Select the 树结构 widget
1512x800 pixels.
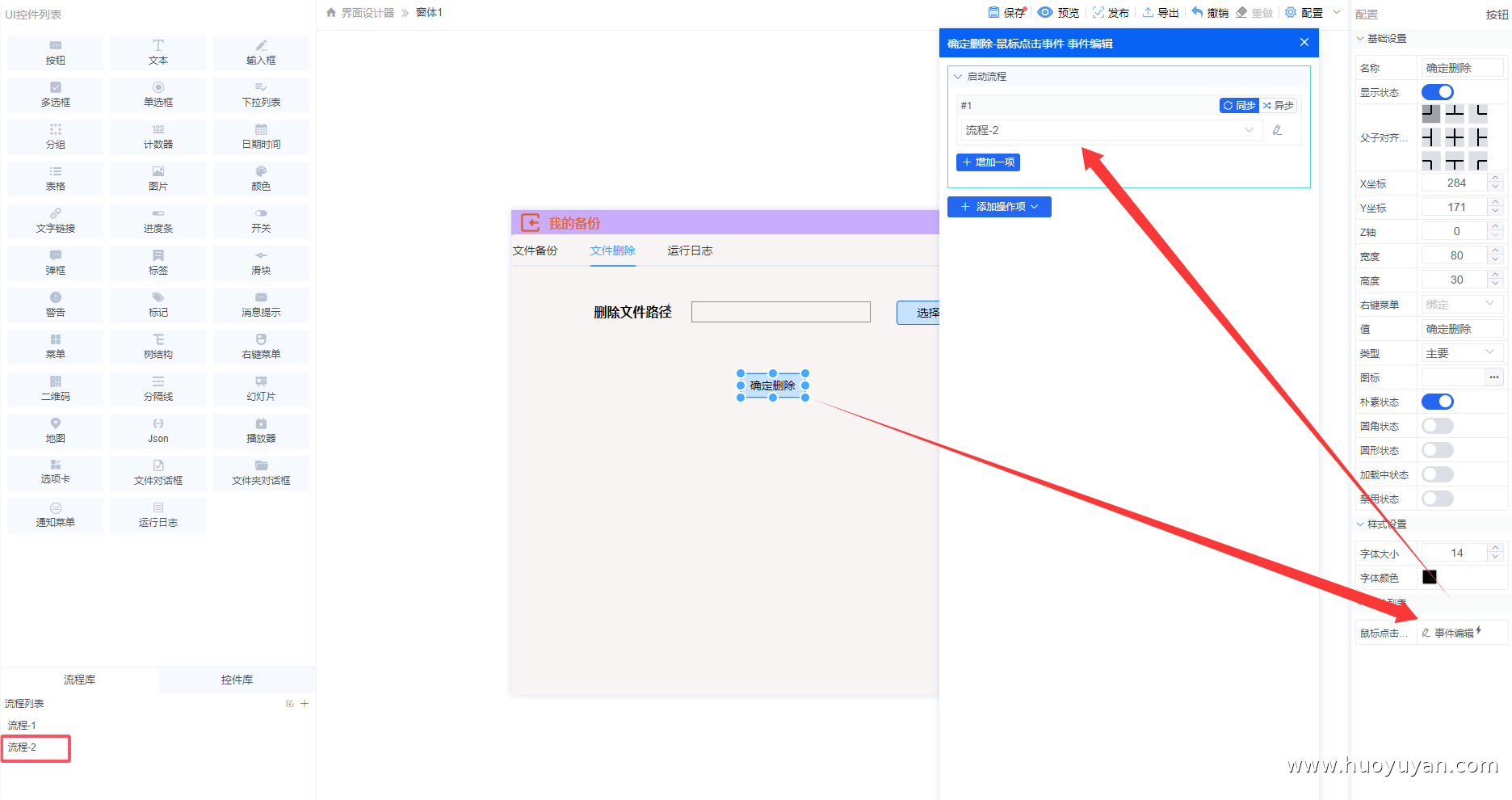pos(158,347)
